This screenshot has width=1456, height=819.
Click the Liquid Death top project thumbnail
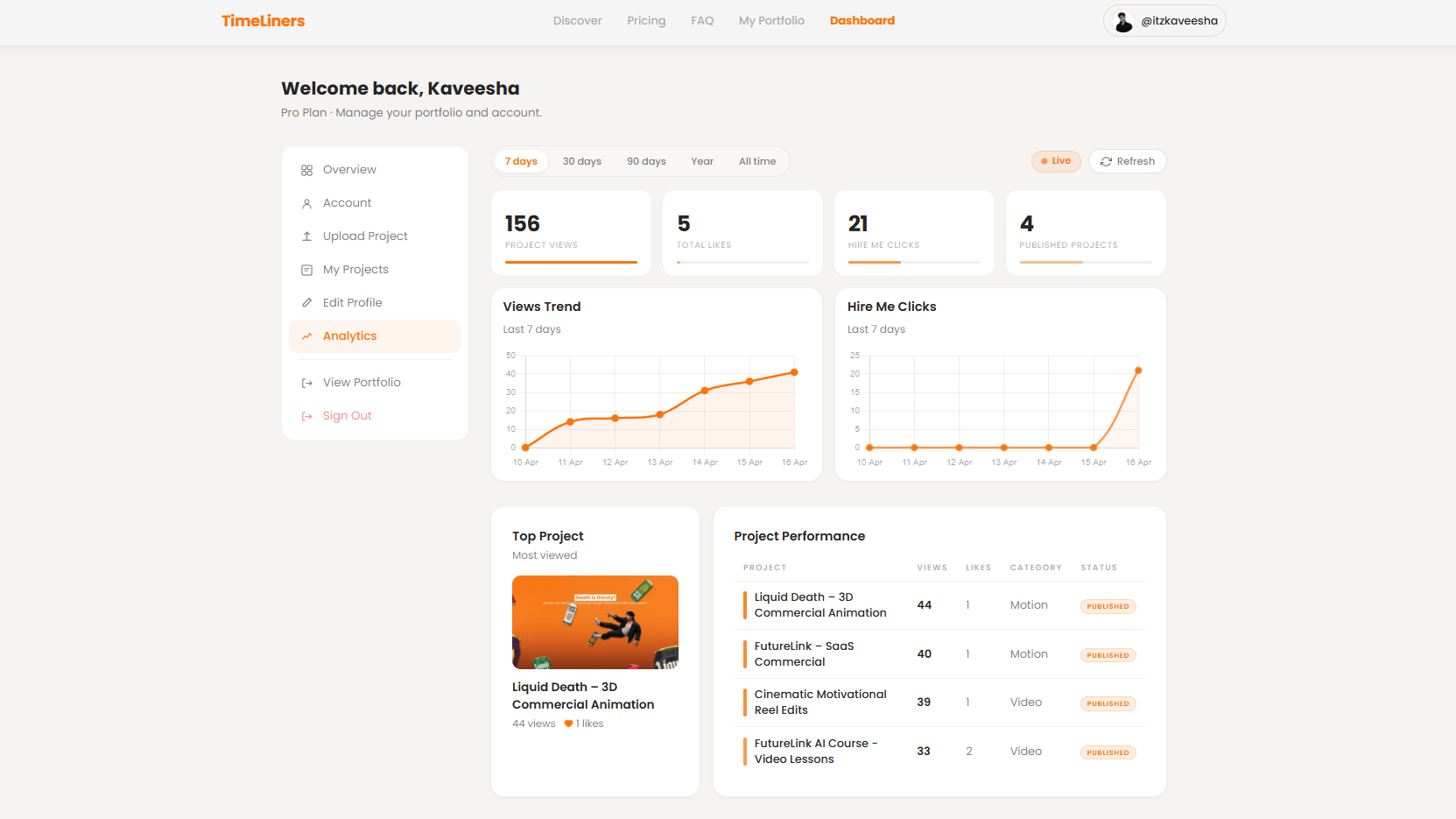click(595, 622)
